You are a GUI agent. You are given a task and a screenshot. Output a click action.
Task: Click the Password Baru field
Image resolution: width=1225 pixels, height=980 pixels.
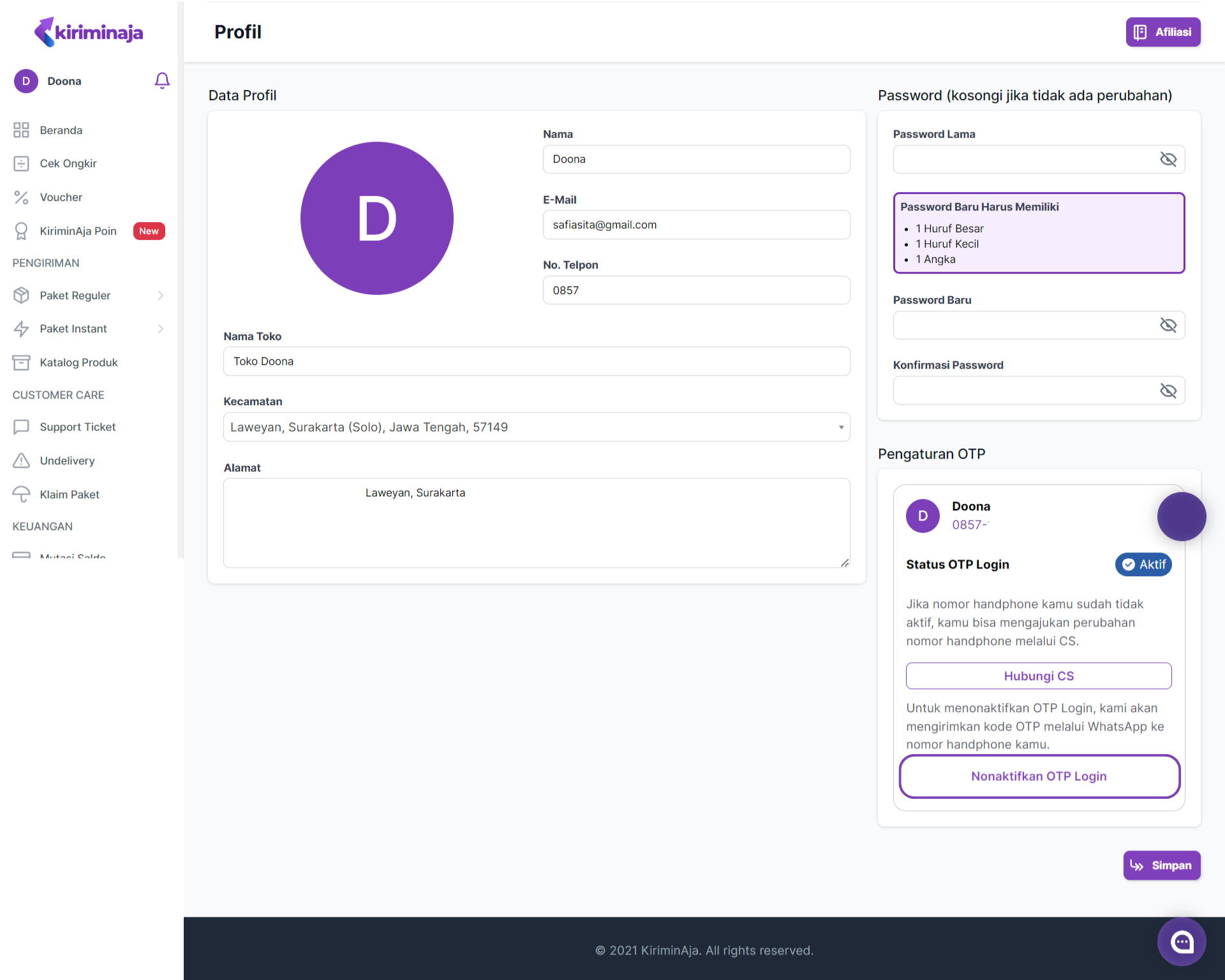pos(1039,325)
